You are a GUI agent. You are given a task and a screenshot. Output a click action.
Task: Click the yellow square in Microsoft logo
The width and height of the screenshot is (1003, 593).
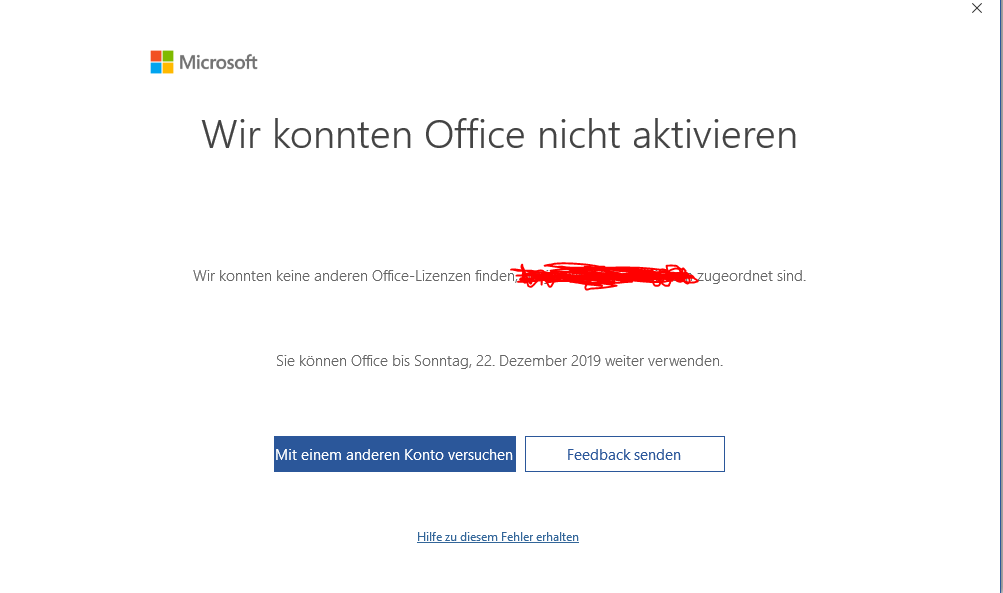pyautogui.click(x=168, y=68)
